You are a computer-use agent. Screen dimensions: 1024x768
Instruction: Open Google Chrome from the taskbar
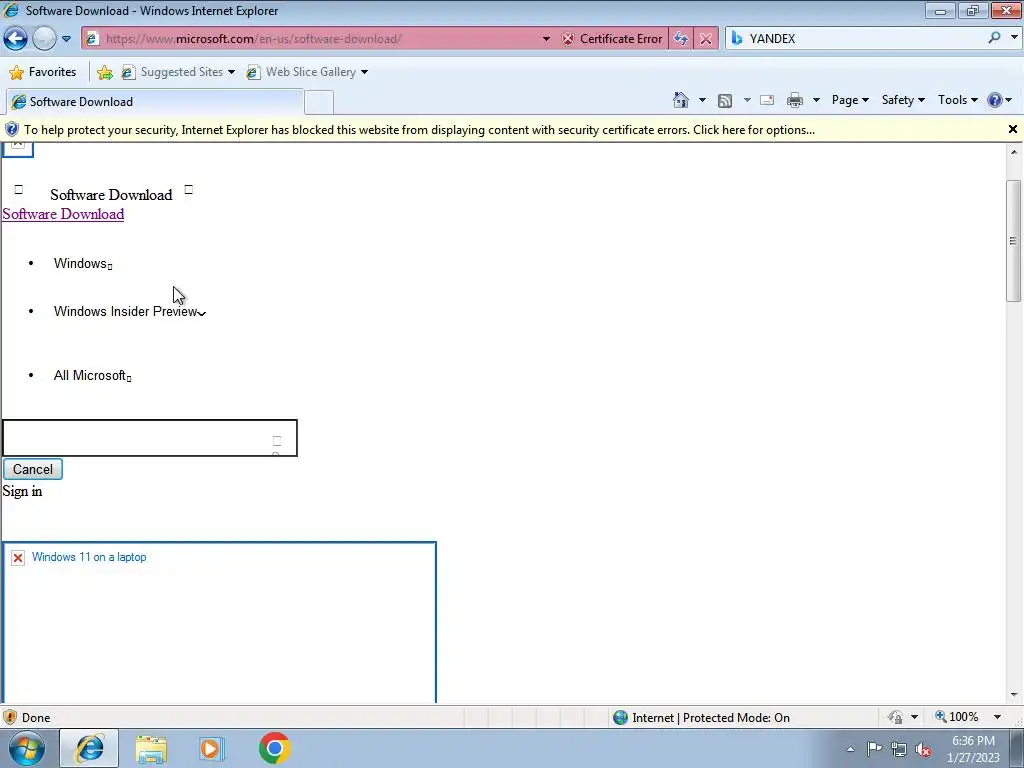pyautogui.click(x=274, y=748)
